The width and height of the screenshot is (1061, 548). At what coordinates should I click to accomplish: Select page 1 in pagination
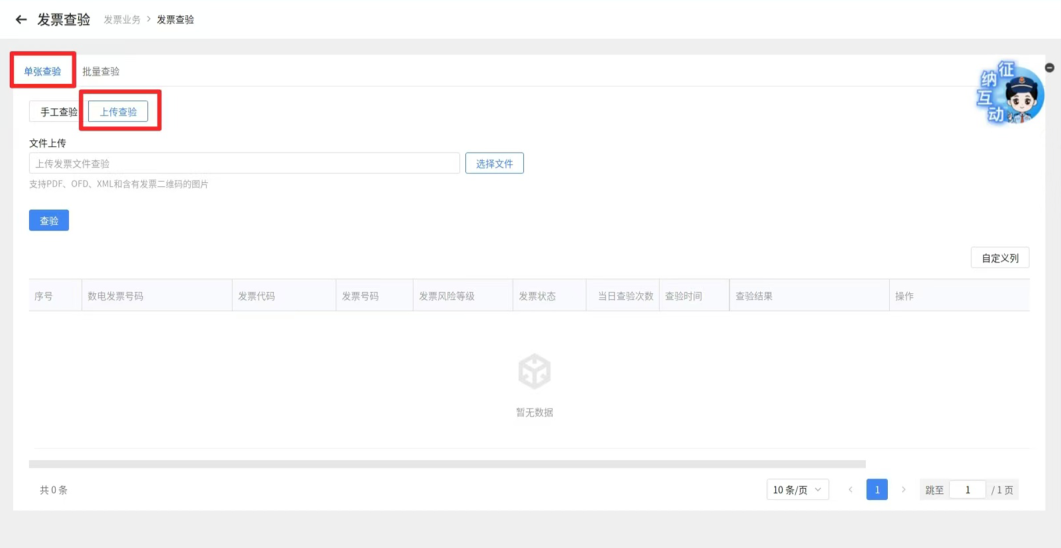point(877,490)
